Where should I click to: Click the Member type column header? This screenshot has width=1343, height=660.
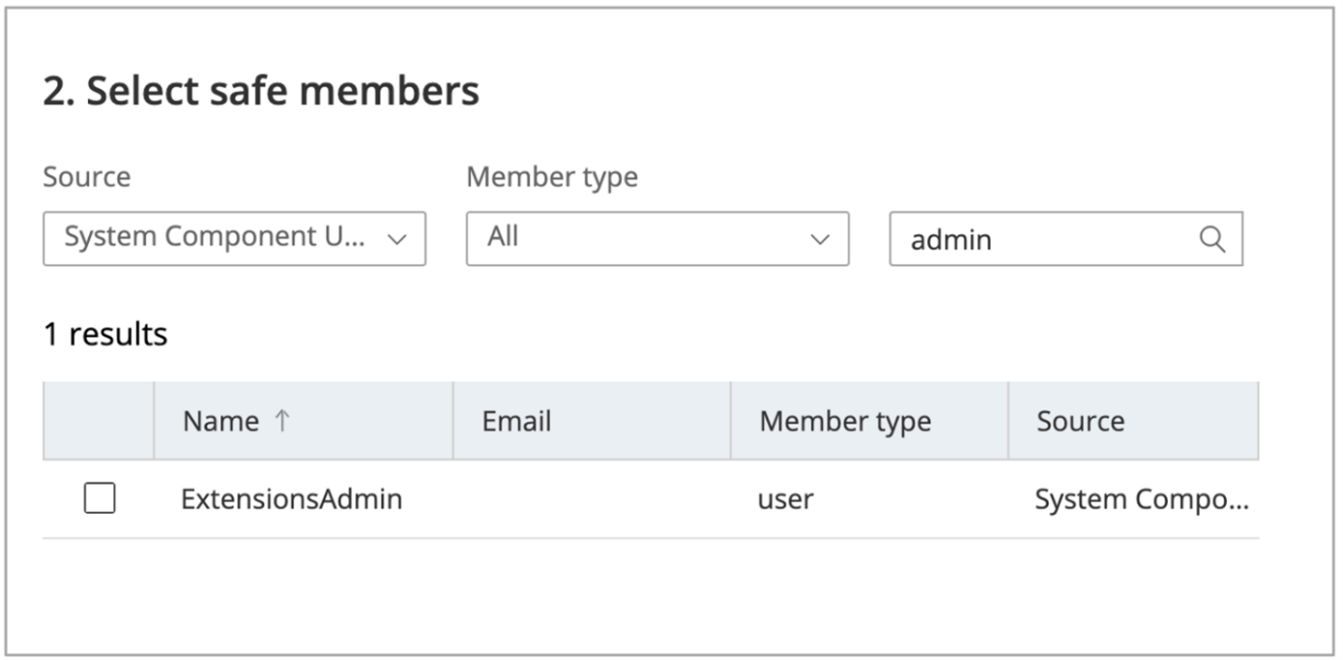(x=845, y=421)
